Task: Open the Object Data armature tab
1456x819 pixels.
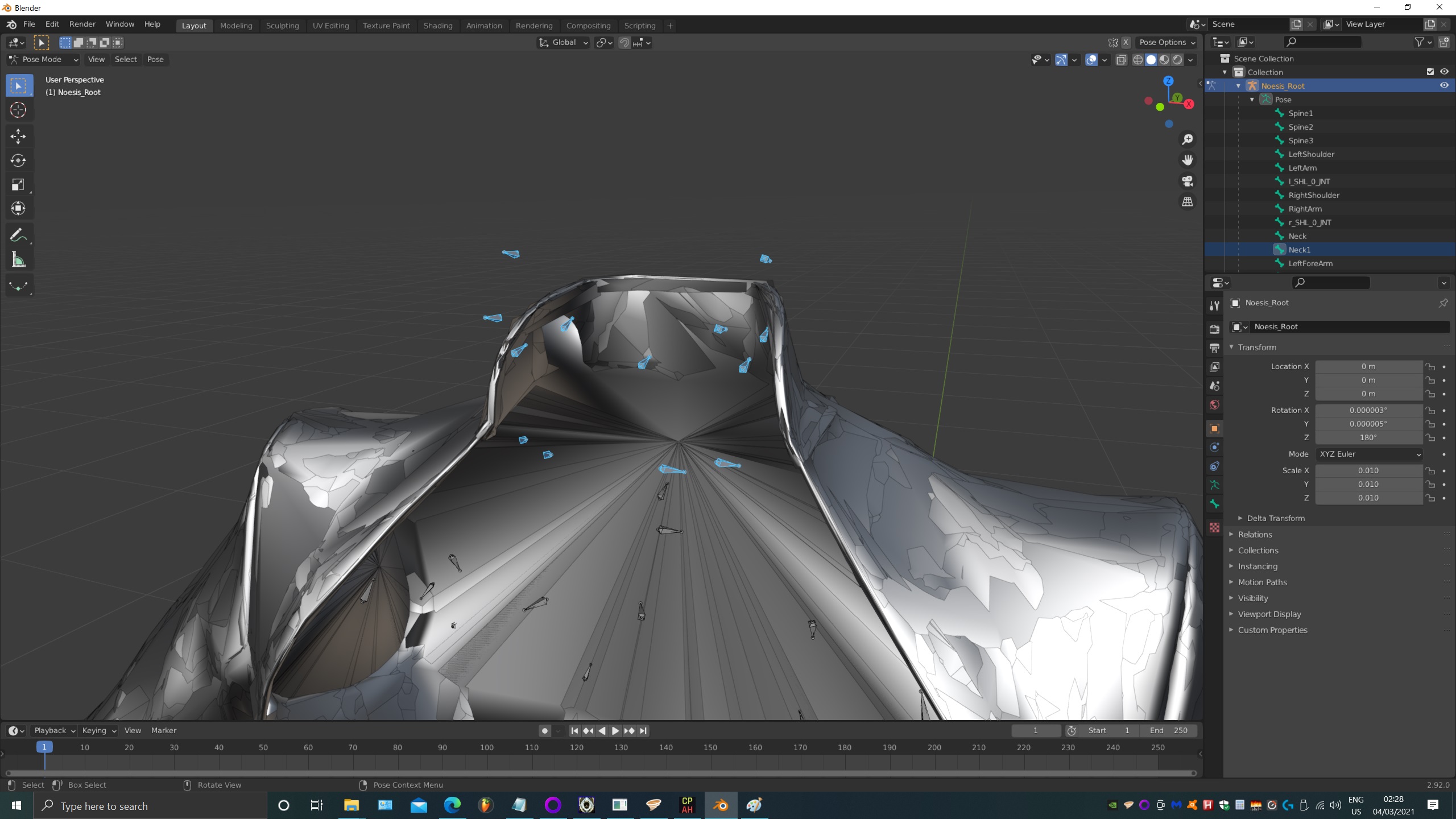Action: coord(1214,485)
